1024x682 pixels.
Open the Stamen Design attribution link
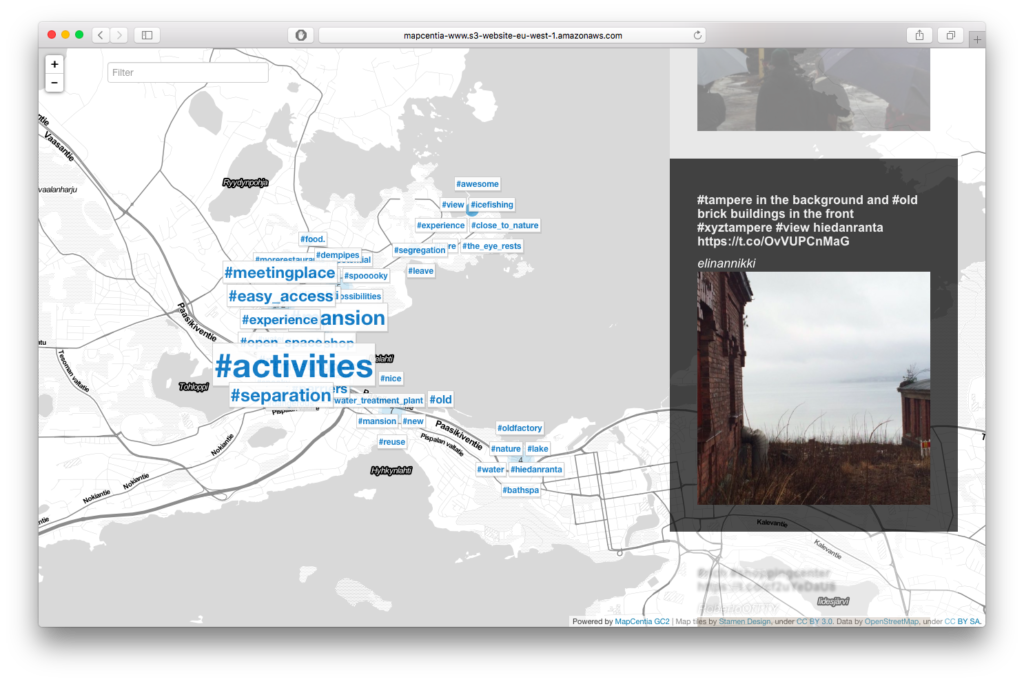pyautogui.click(x=744, y=621)
